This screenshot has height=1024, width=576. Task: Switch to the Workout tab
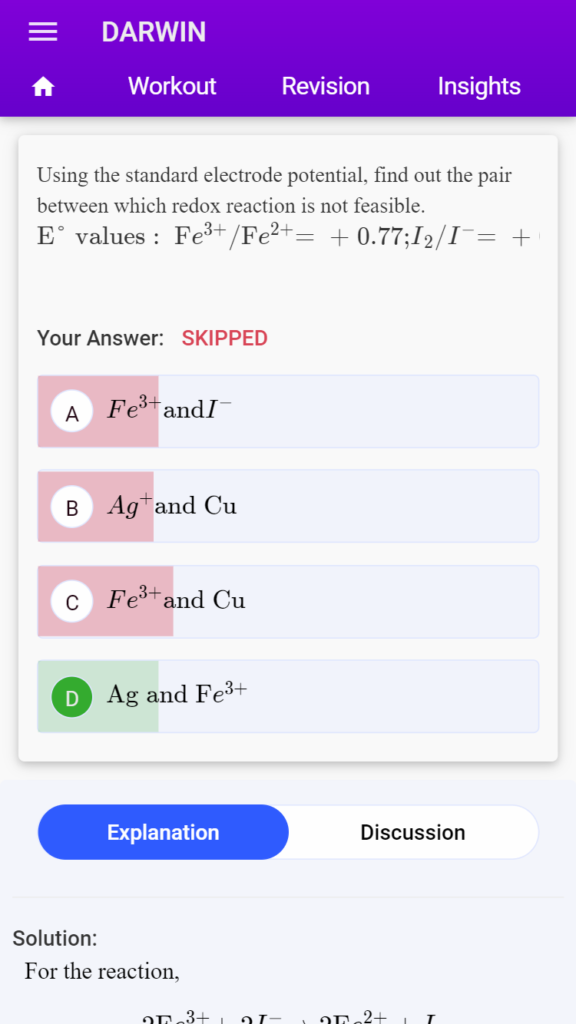(x=172, y=86)
